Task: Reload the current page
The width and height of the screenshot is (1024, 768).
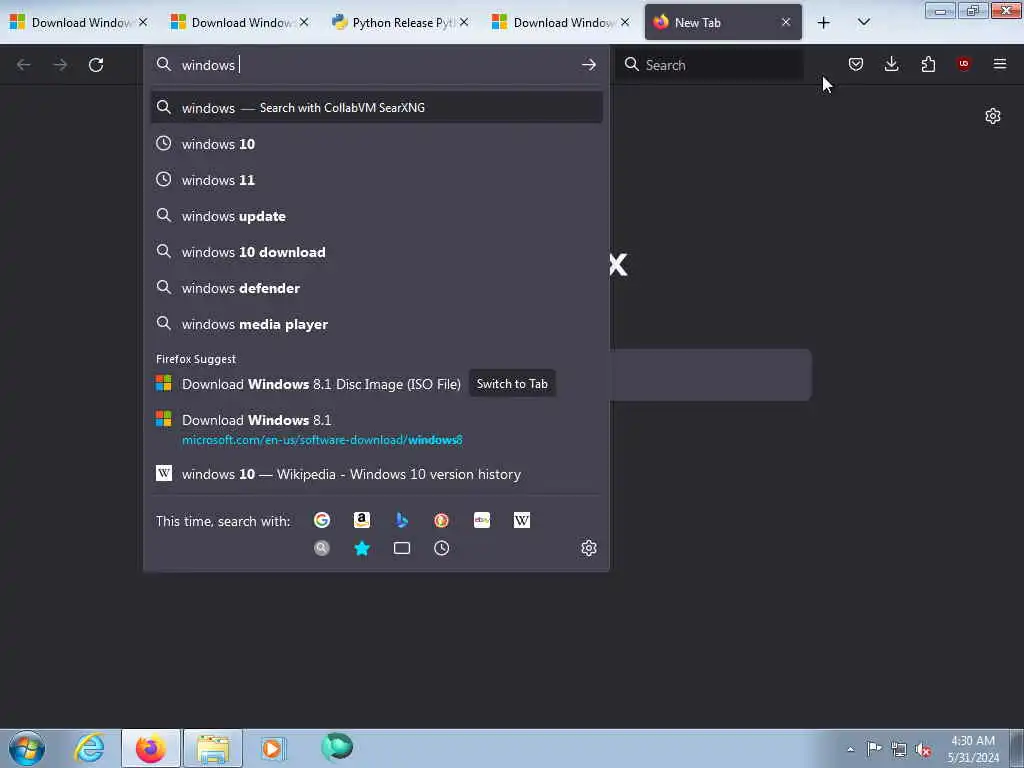Action: [96, 65]
